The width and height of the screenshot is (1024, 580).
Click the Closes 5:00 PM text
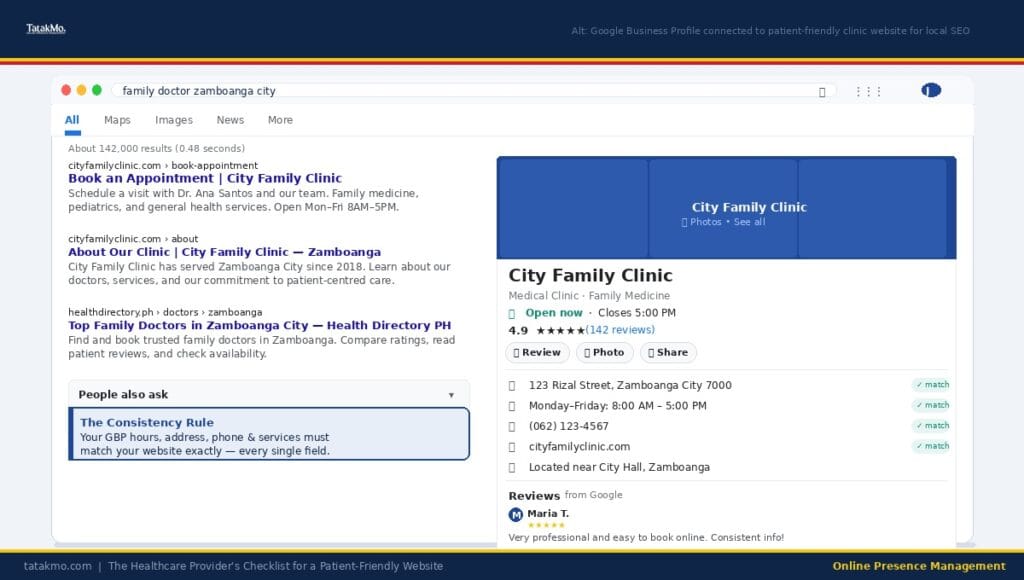(637, 313)
